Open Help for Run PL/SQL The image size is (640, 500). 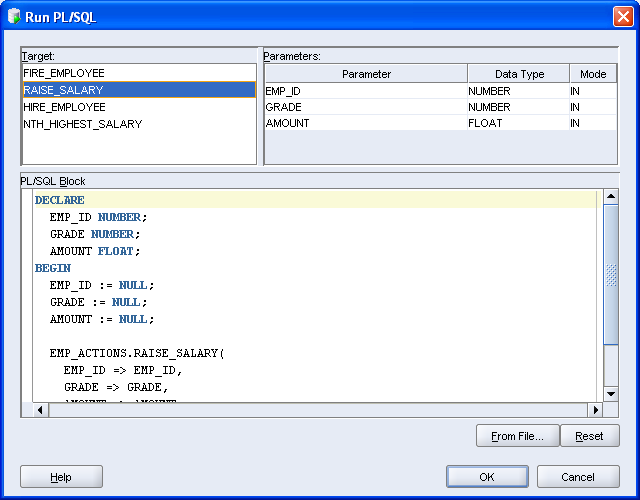61,477
